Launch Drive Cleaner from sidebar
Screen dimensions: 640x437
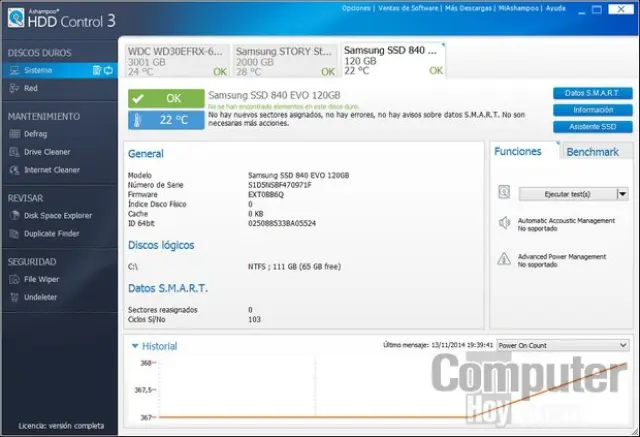click(x=48, y=152)
